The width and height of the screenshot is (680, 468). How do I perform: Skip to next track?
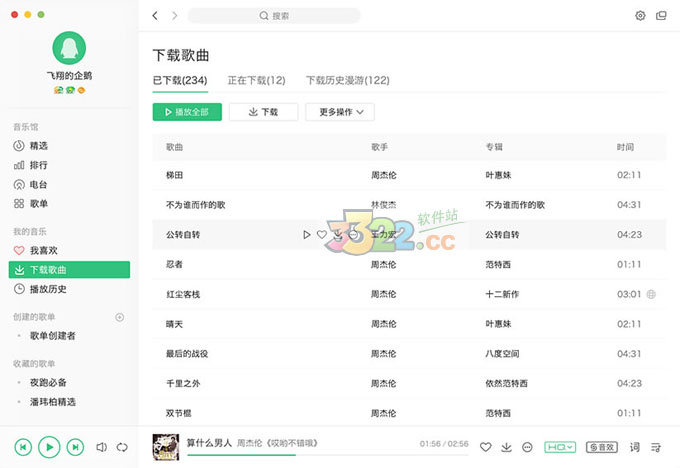pyautogui.click(x=75, y=447)
